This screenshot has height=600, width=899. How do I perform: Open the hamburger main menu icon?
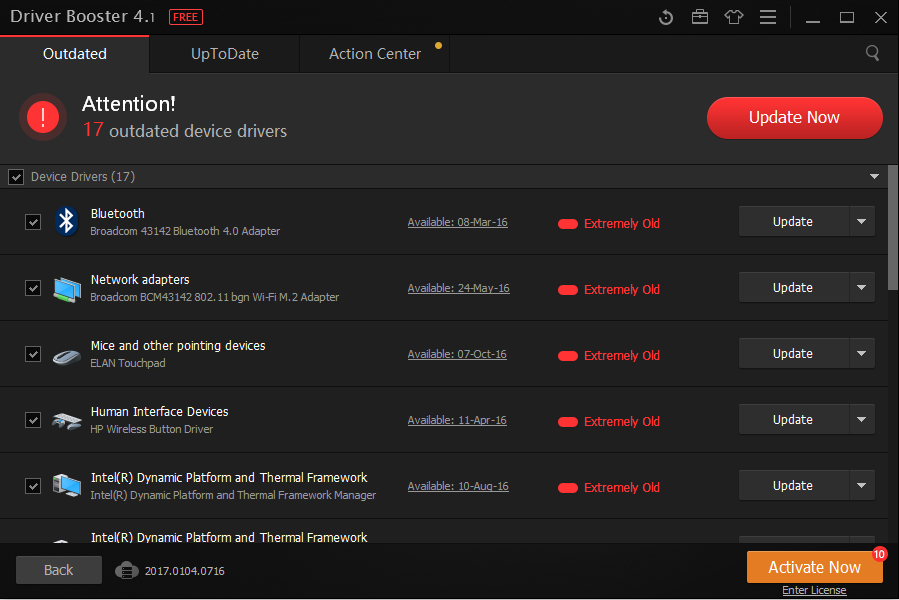[x=767, y=17]
